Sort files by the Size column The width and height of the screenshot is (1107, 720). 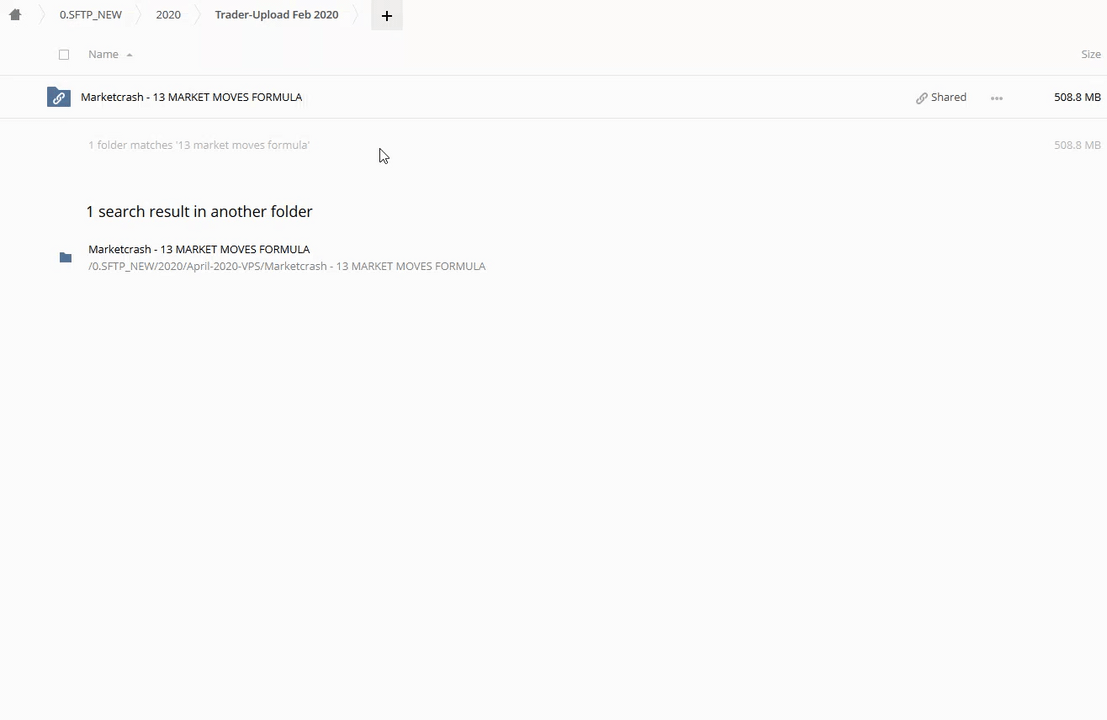1090,55
